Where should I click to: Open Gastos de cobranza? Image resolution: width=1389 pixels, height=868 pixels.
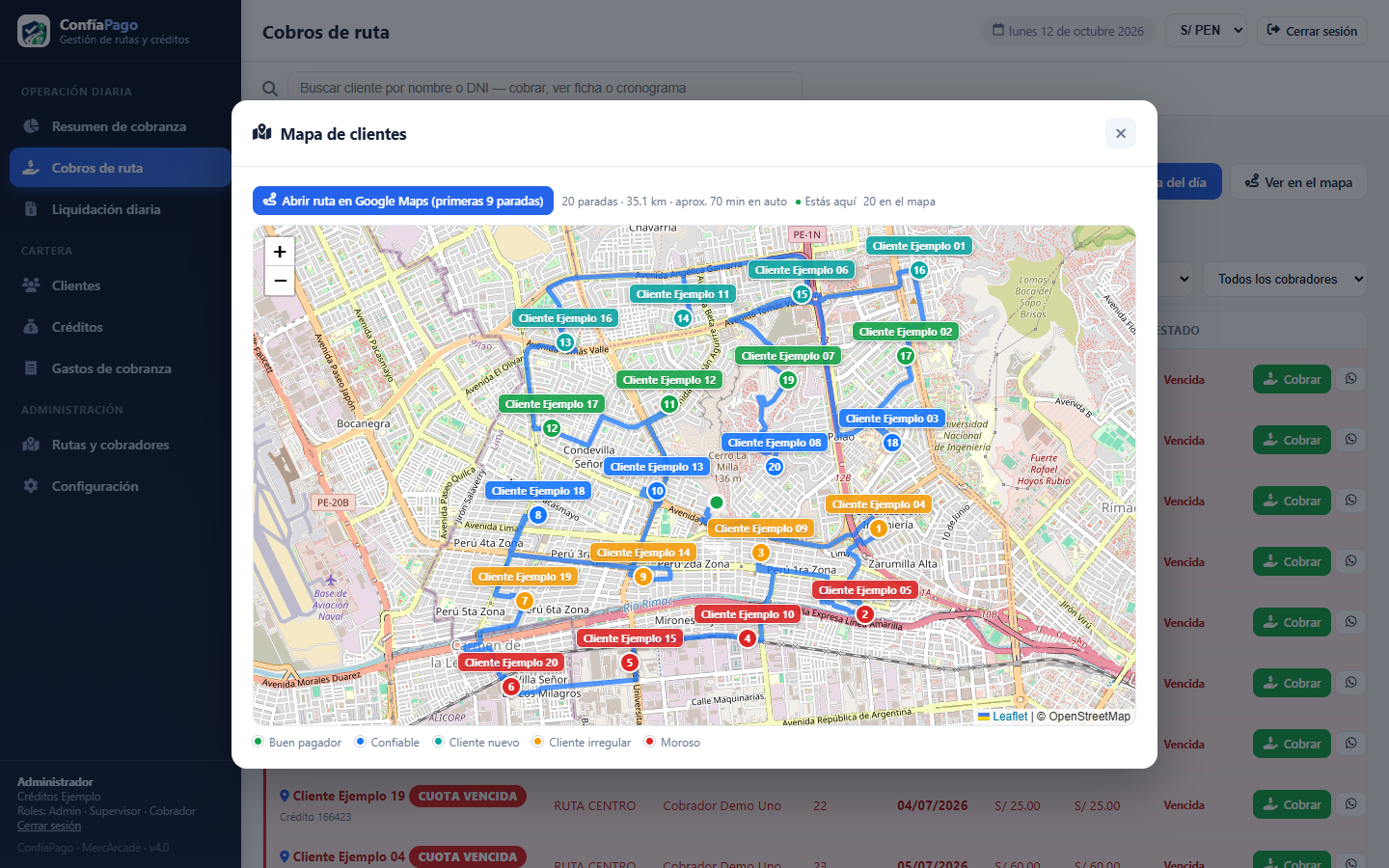120,368
